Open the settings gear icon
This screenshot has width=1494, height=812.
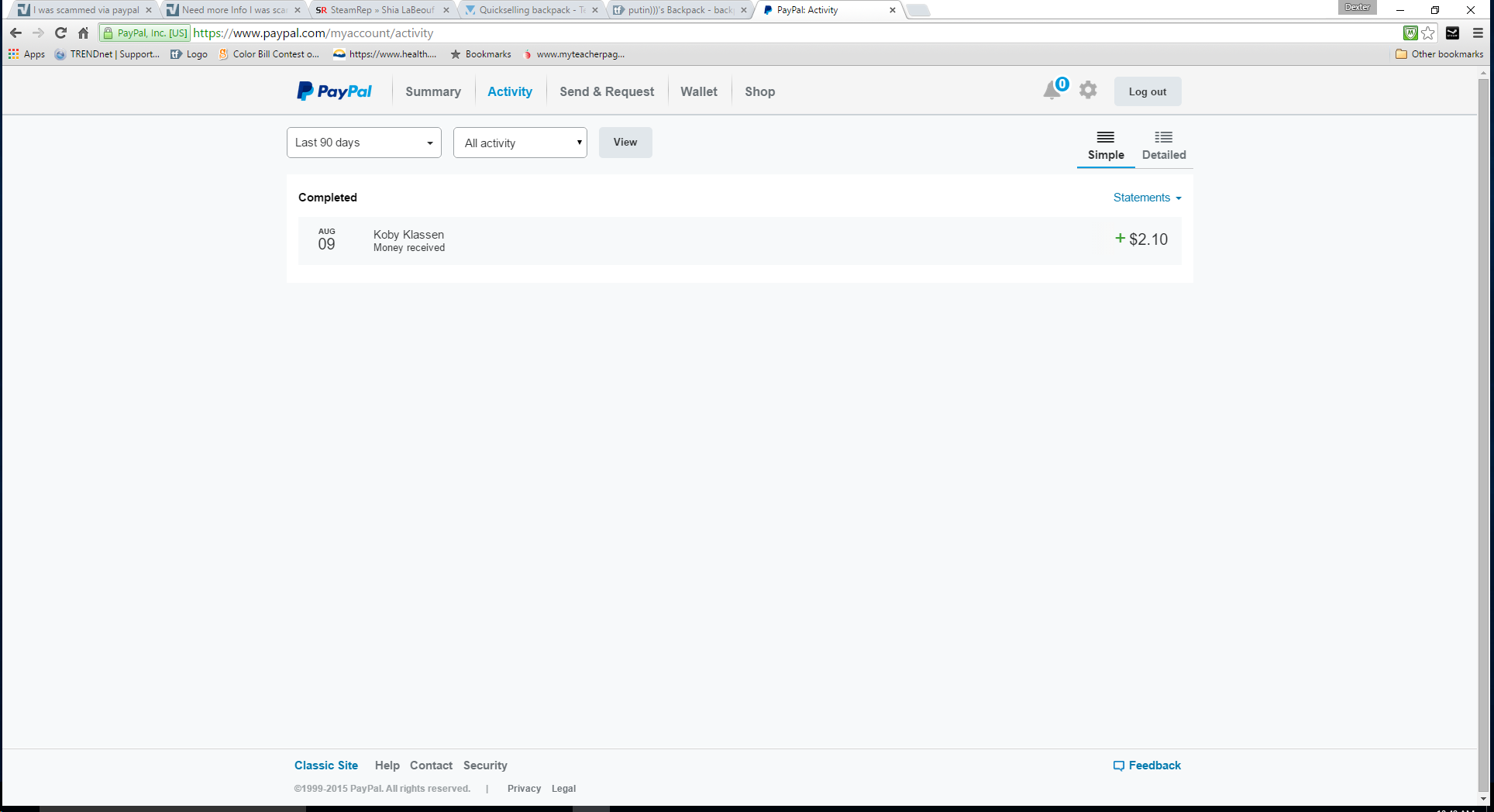click(x=1088, y=91)
